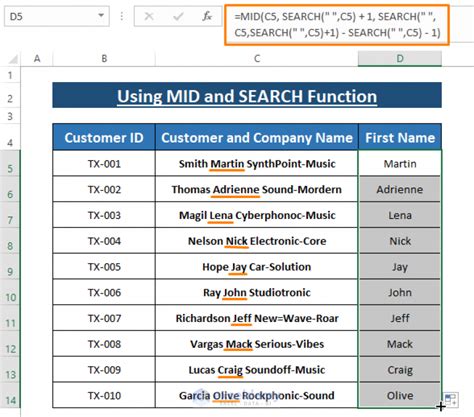Select First Name cell 'Jay'

pyautogui.click(x=400, y=267)
